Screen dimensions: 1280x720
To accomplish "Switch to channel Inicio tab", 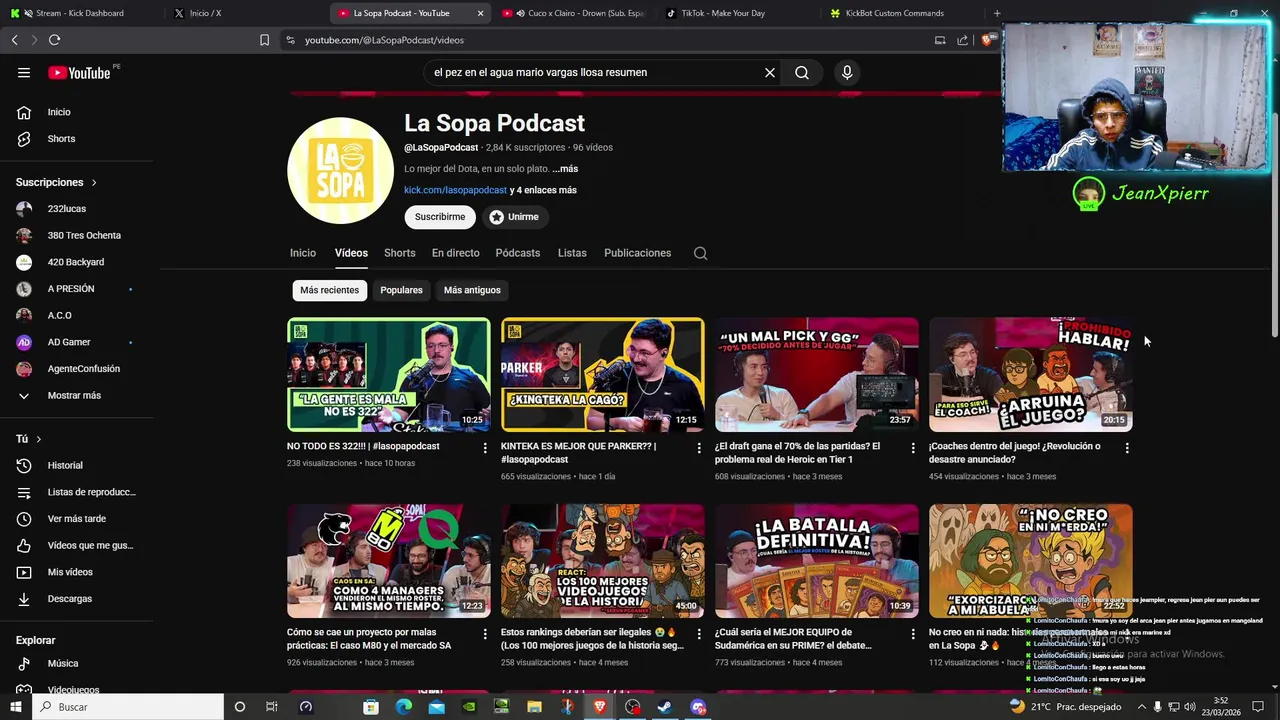I will pos(303,253).
